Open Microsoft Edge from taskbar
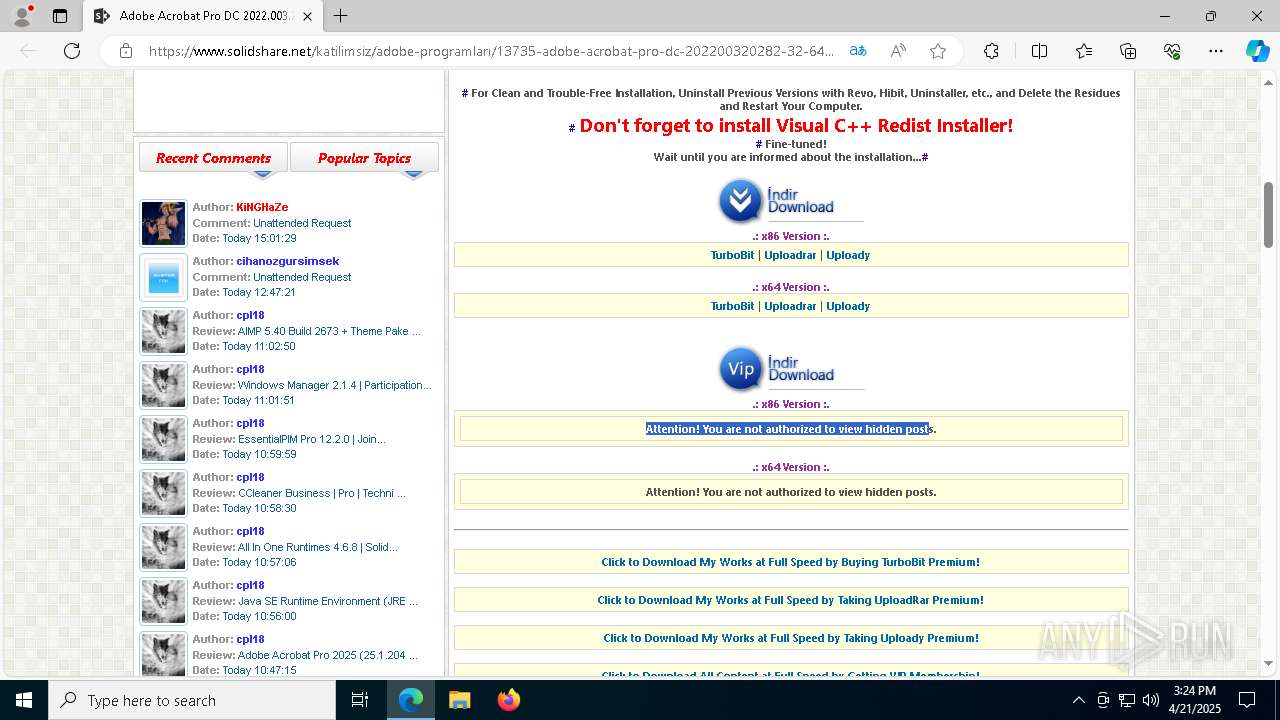 (411, 700)
